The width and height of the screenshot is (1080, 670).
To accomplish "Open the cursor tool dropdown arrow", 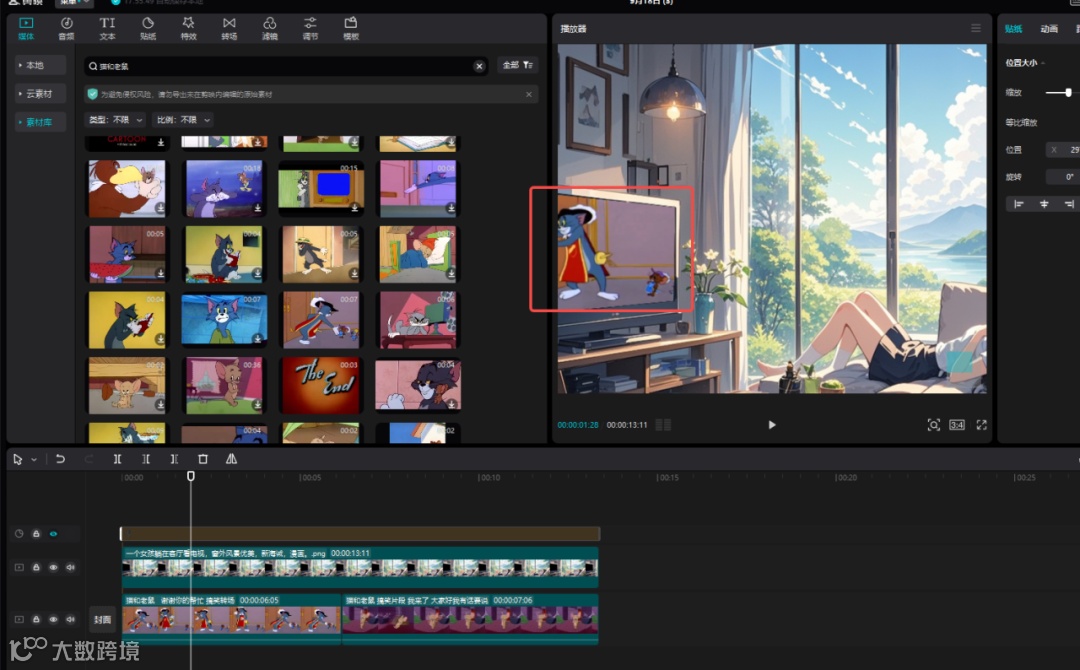I will point(34,459).
